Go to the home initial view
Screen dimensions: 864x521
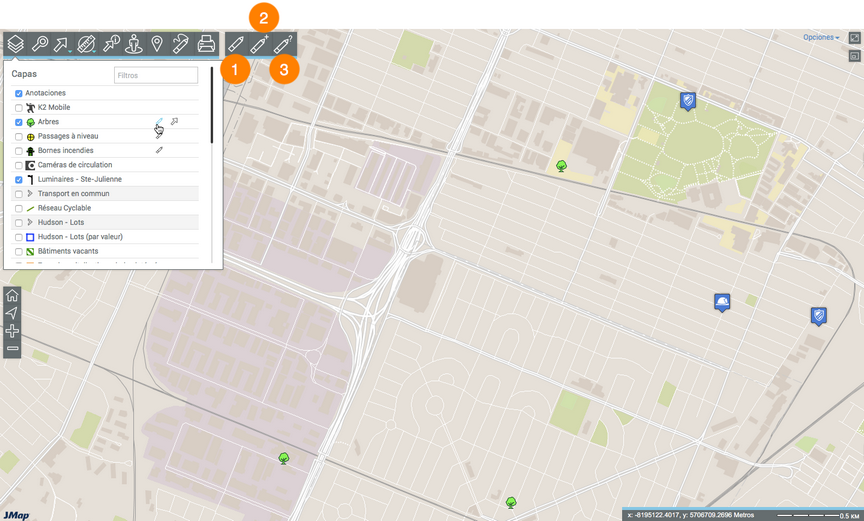pos(12,296)
